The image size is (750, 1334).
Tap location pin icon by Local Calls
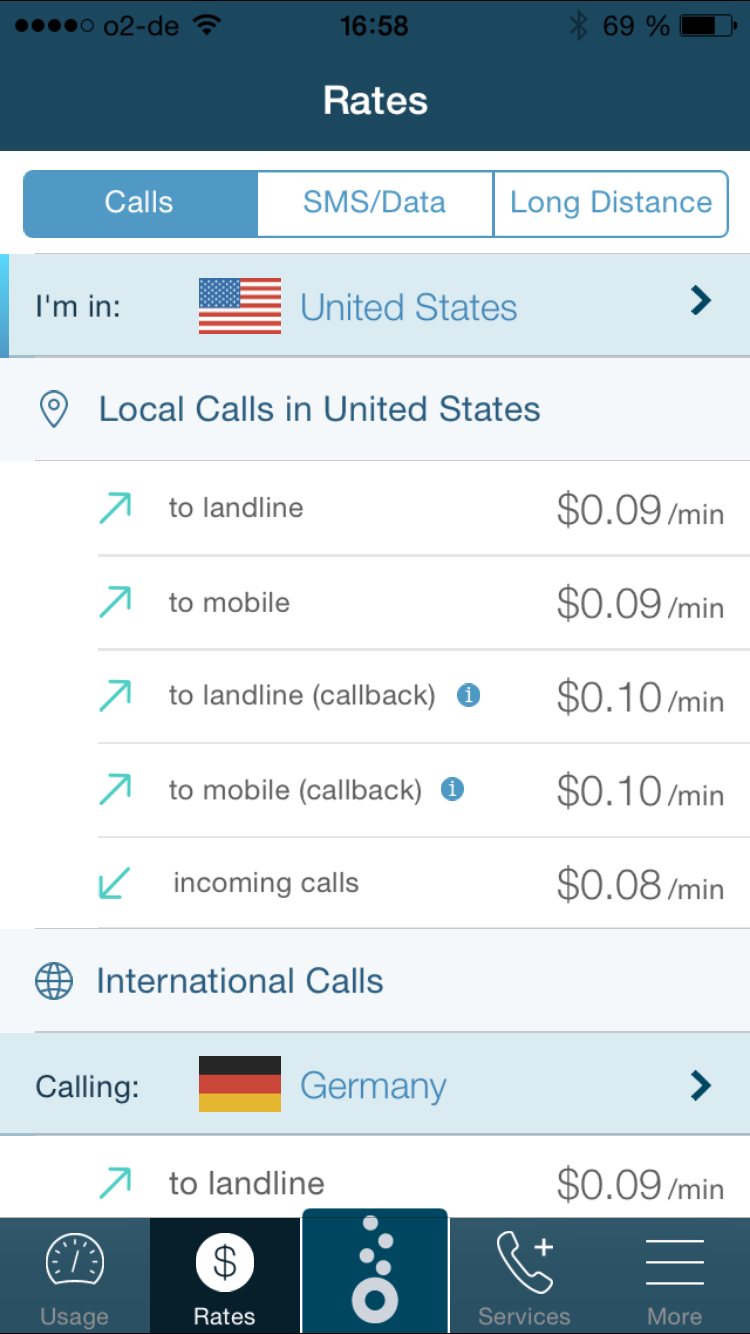click(53, 409)
